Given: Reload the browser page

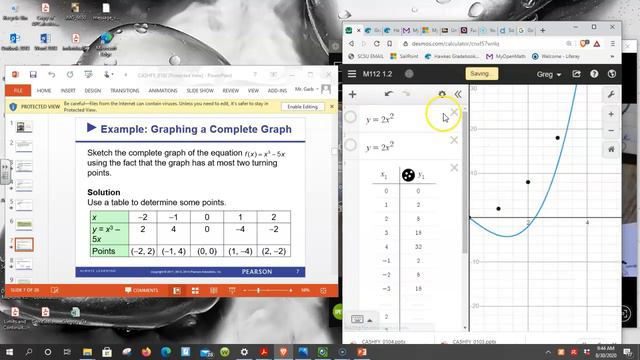Looking at the screenshot, I should [x=377, y=43].
